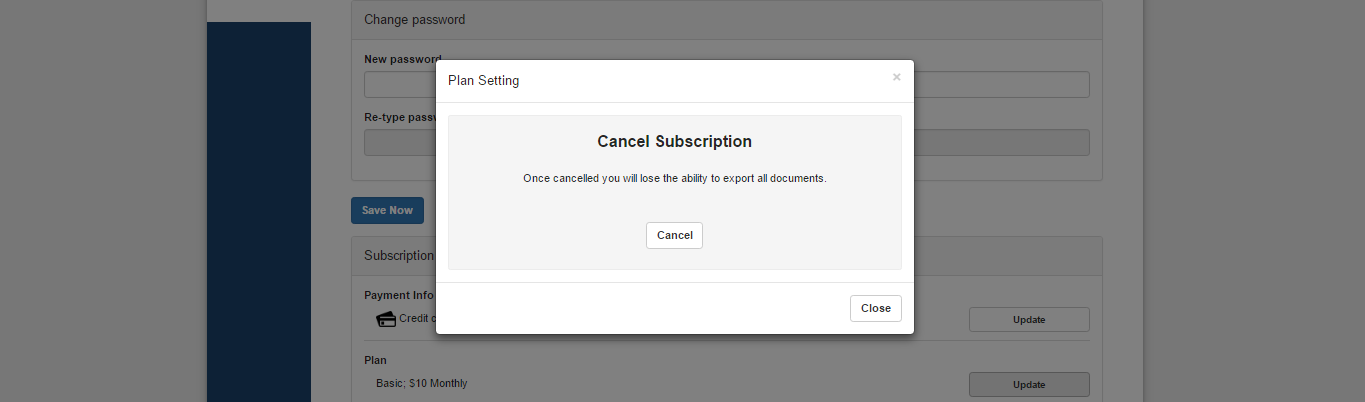Click the export documents warning text

674,179
